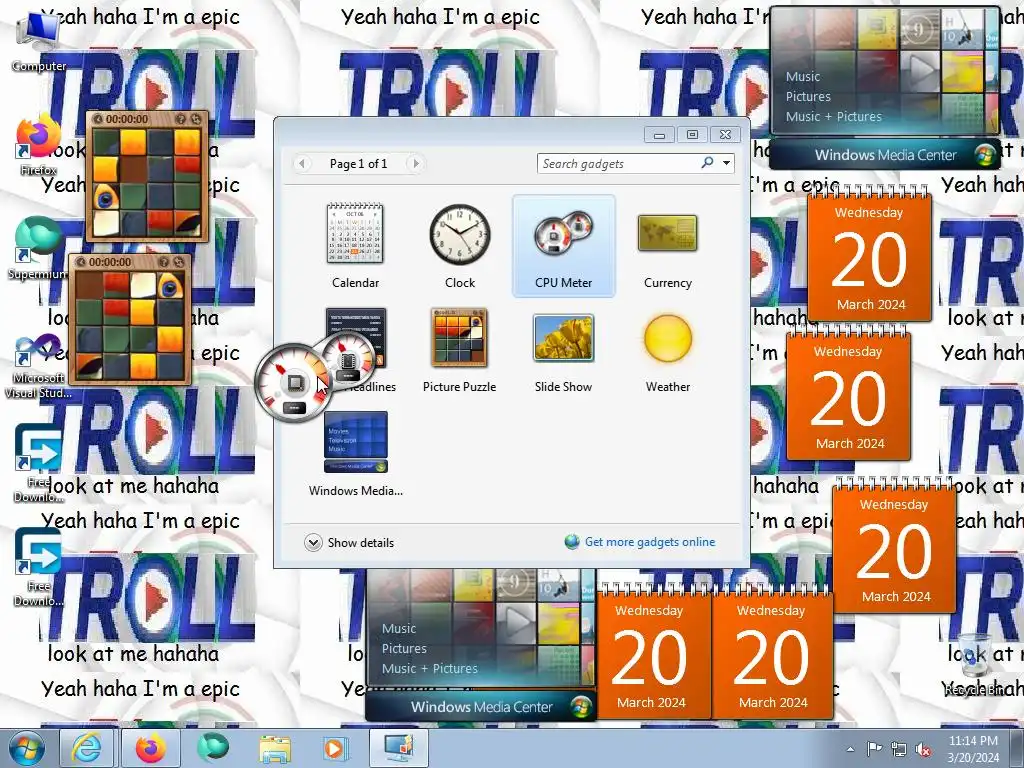
Task: Select the Clock gadget in gallery
Action: click(x=460, y=246)
